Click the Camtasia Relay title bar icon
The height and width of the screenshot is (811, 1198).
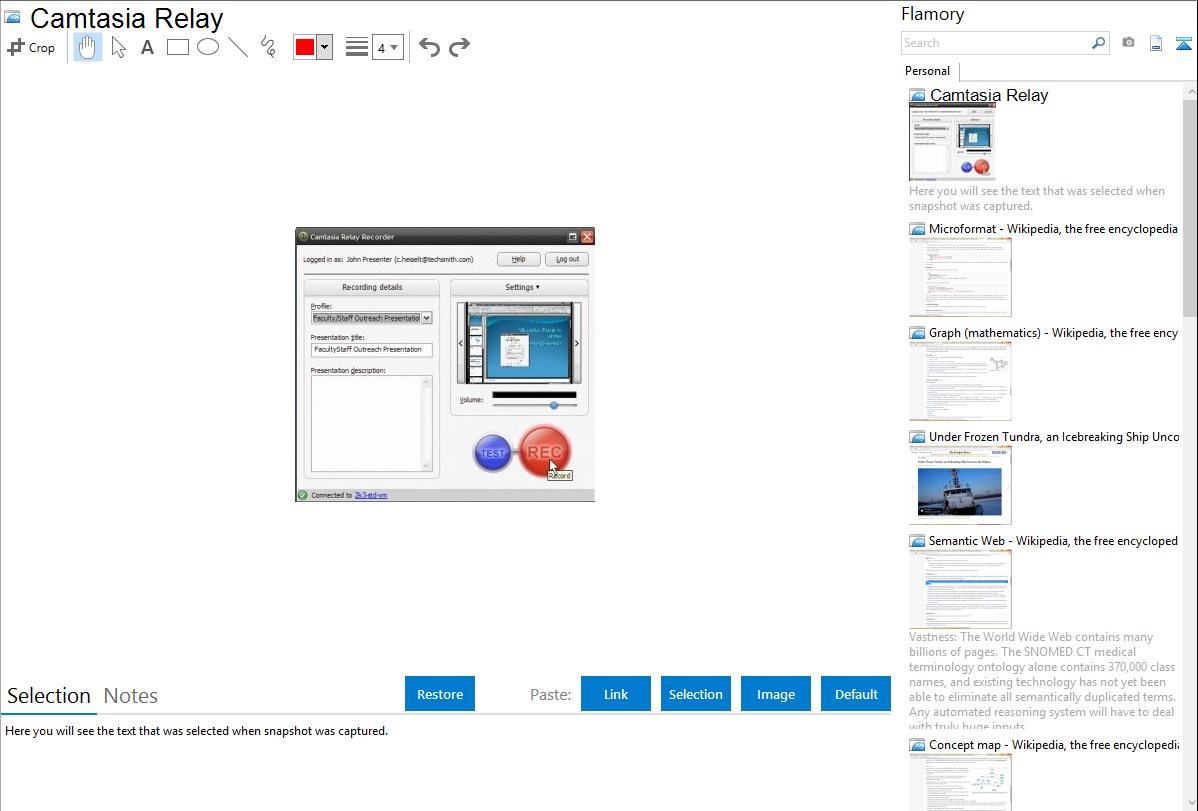[12, 18]
